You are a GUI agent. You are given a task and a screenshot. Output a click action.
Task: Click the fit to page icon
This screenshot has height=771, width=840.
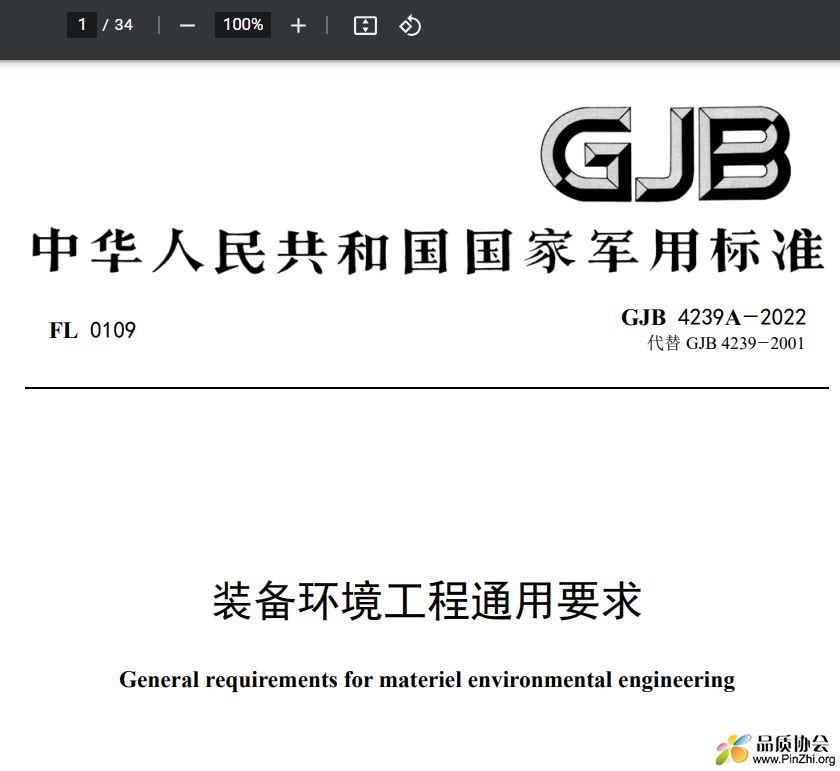[365, 25]
